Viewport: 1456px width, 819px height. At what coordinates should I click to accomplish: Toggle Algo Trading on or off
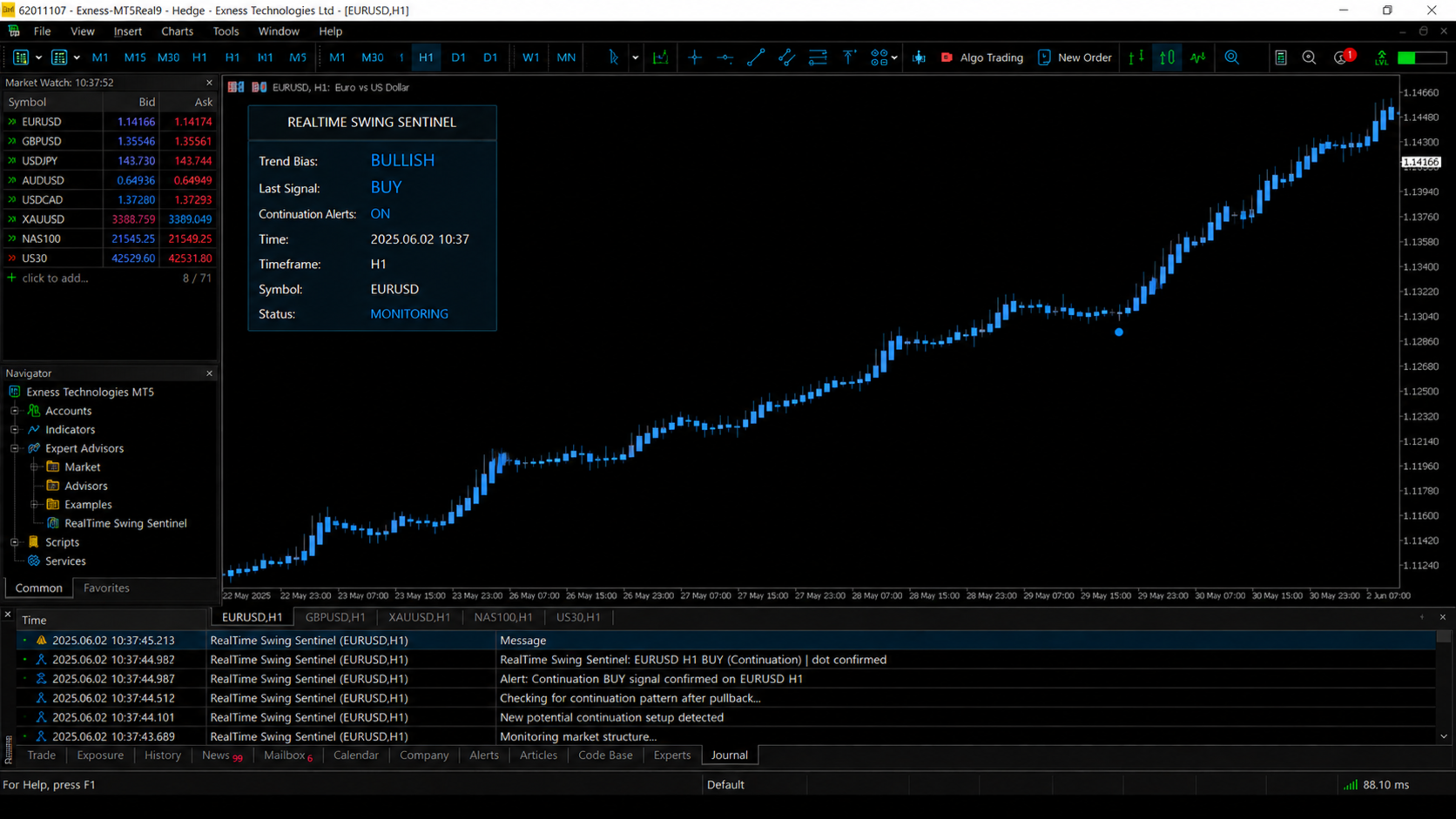(982, 57)
